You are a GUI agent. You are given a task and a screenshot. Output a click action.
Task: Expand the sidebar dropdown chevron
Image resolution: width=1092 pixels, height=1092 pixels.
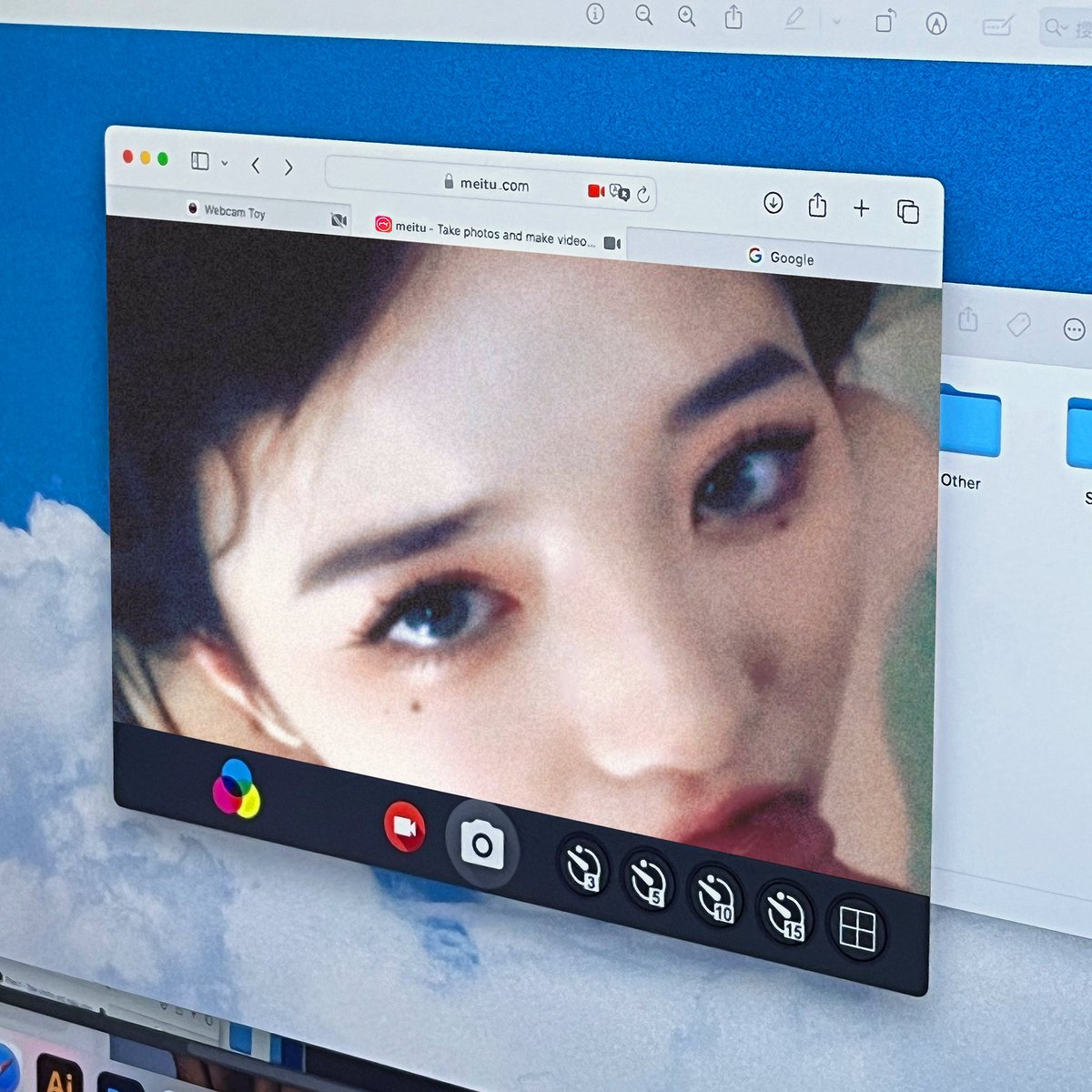click(225, 164)
